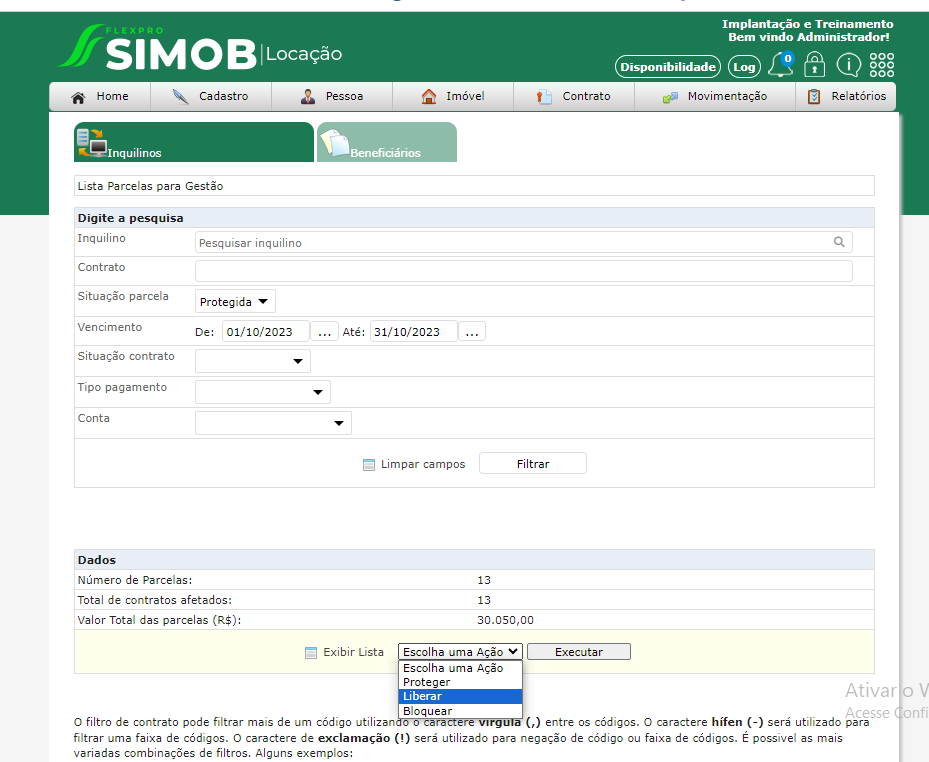Click the Cadastro pen icon
The image size is (929, 762).
(180, 97)
